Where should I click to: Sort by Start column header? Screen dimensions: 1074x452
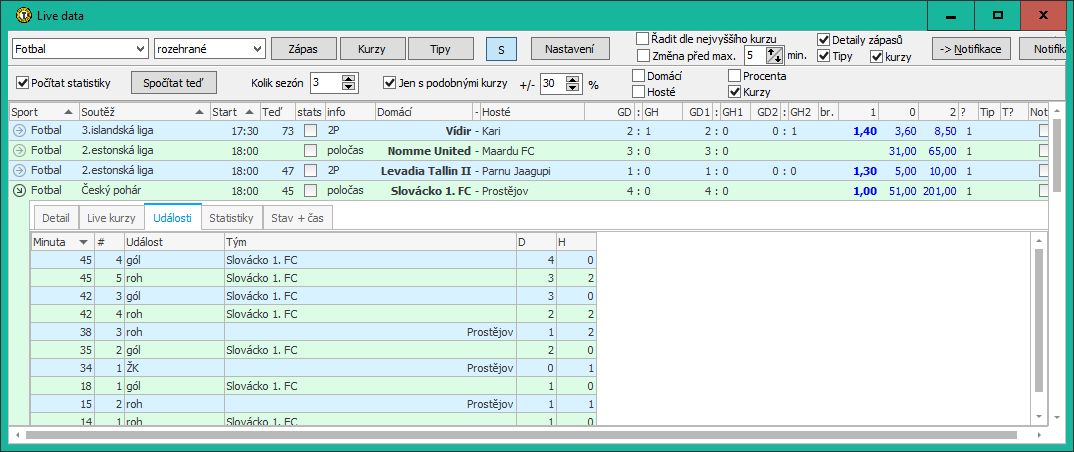[234, 112]
